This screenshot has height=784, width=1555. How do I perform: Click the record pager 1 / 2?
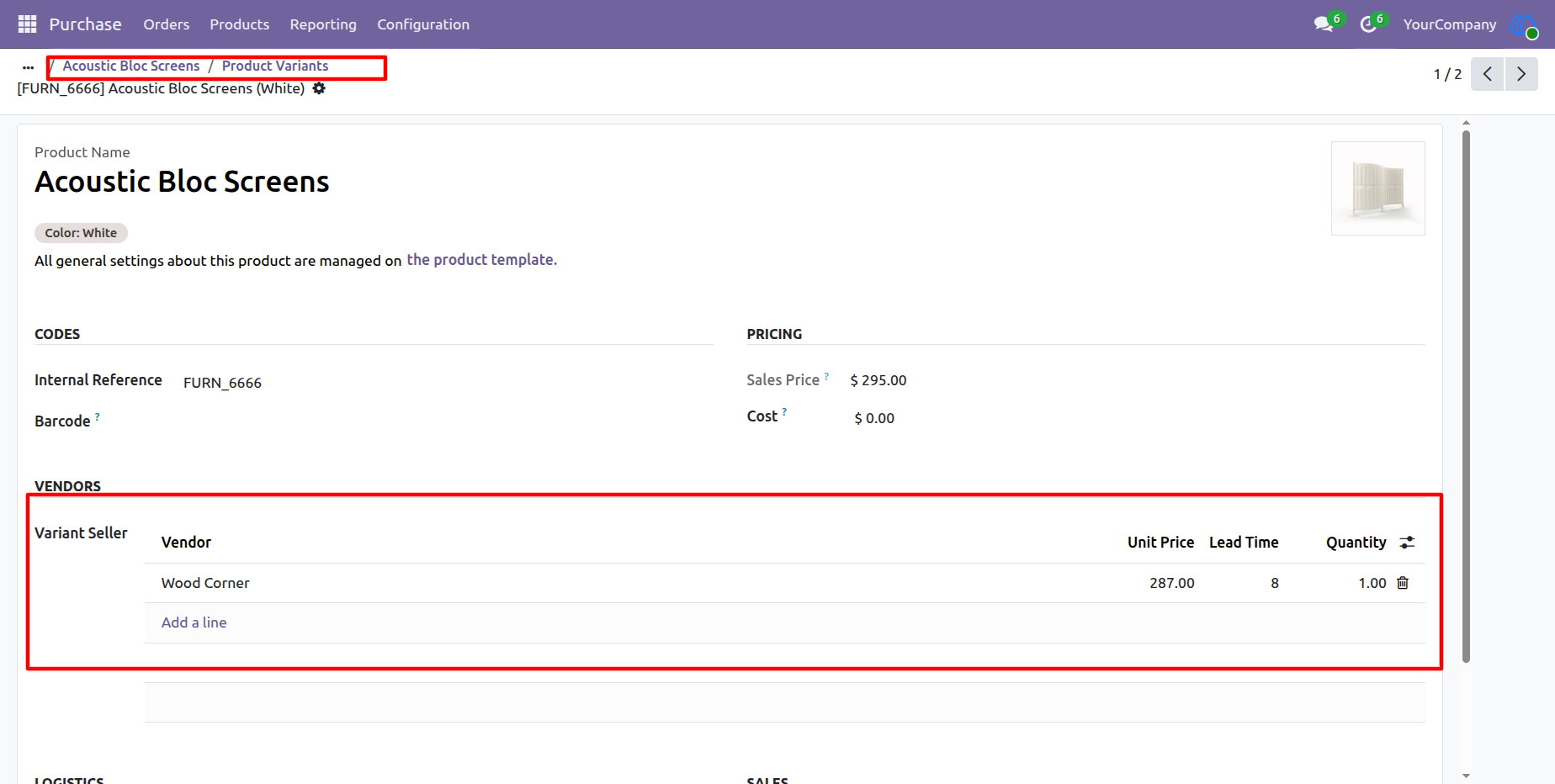click(1447, 74)
